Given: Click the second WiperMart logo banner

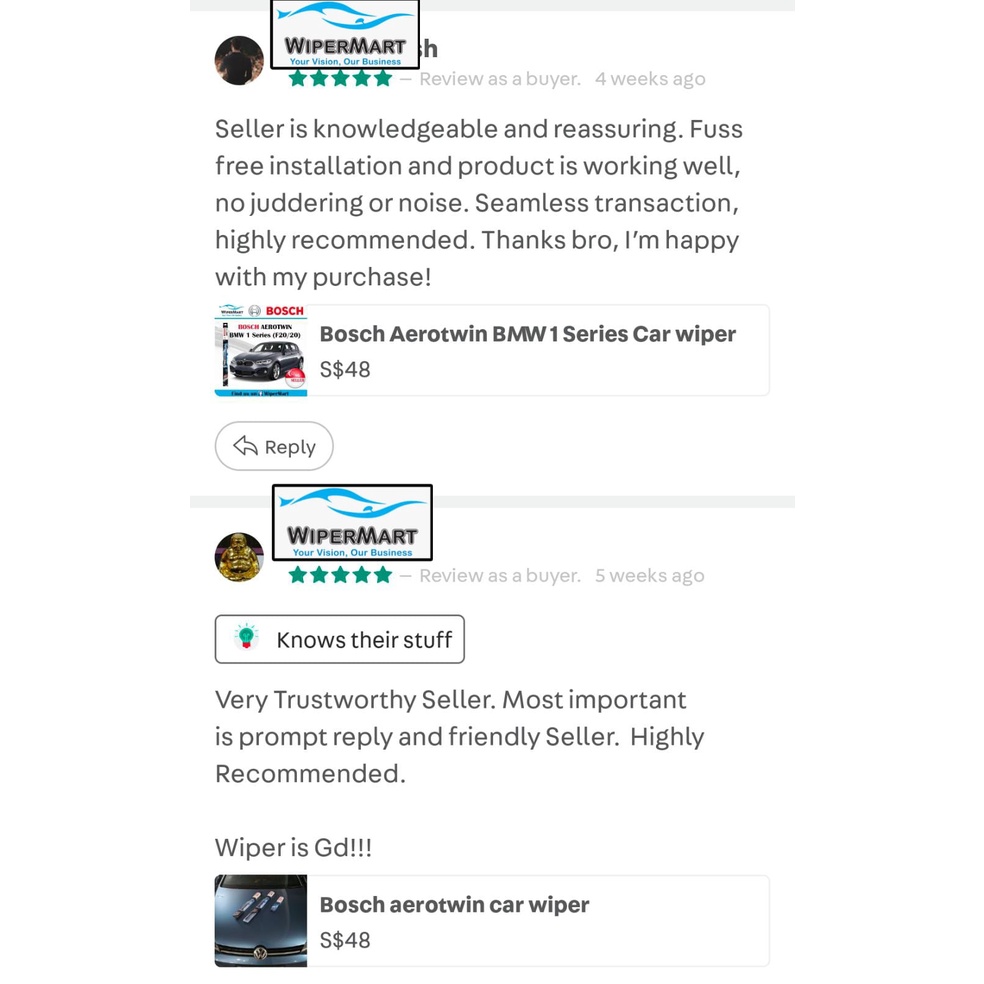Looking at the screenshot, I should click(353, 522).
